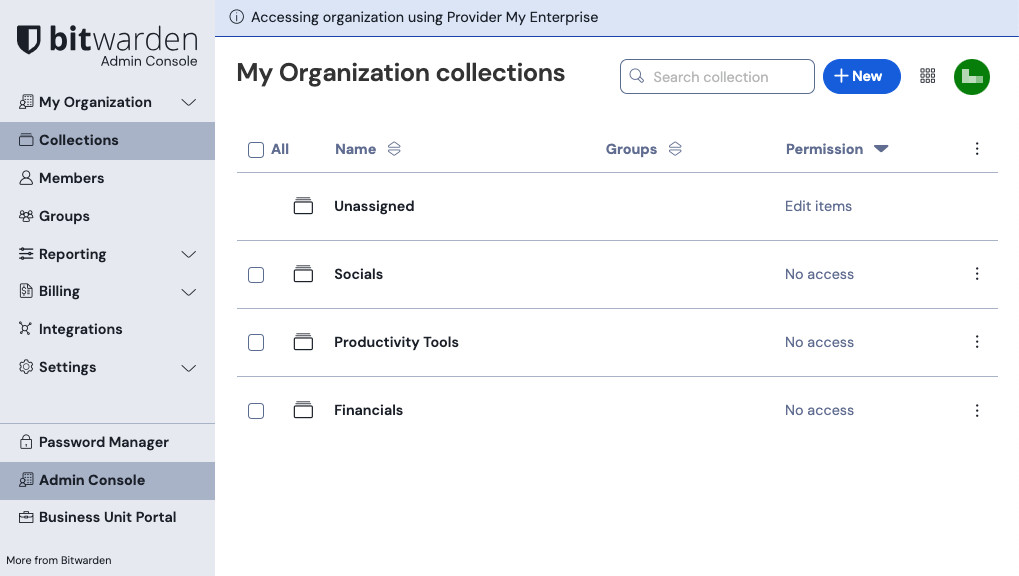
Task: Tick the Socials collection checkbox
Action: coord(256,274)
